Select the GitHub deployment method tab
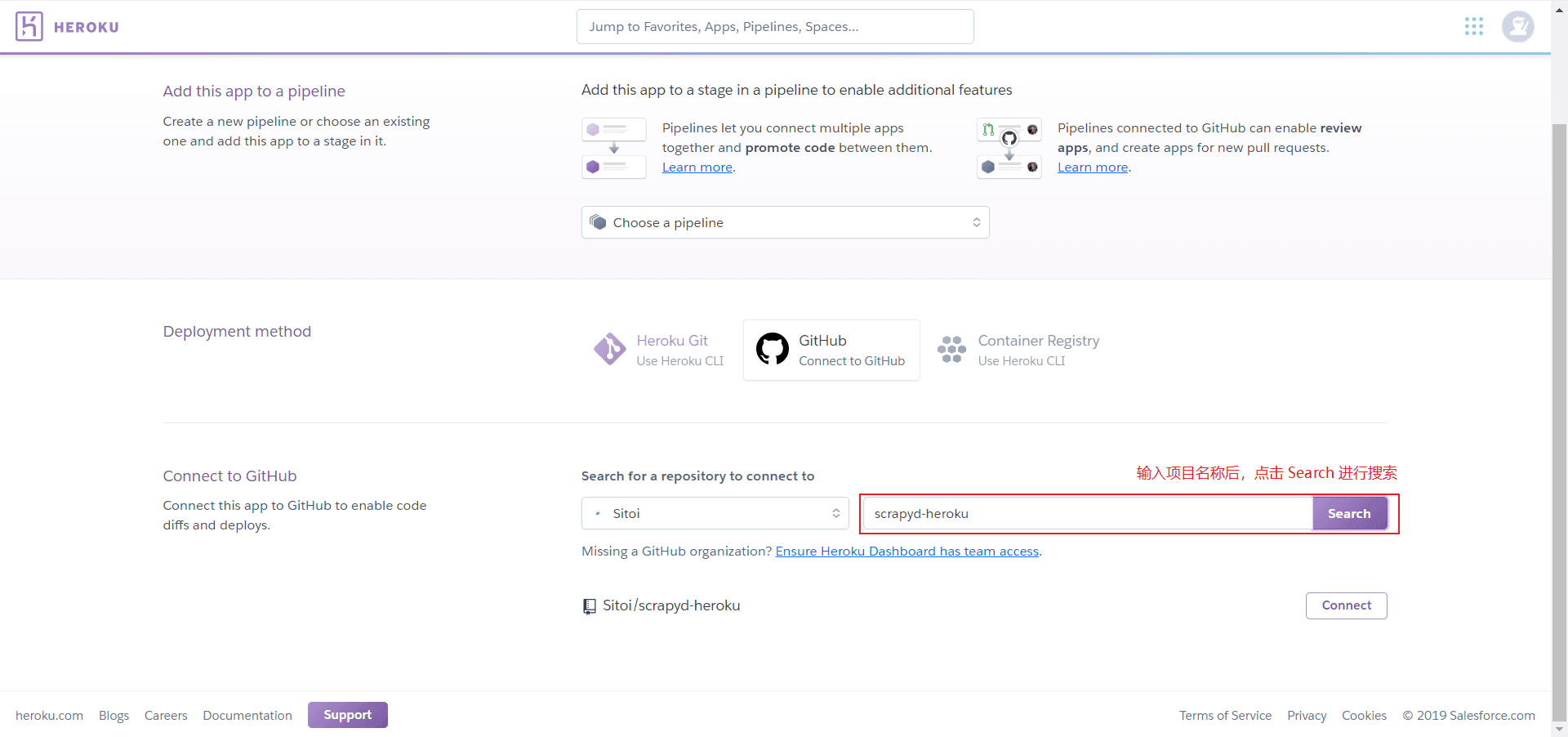This screenshot has width=1568, height=737. 831,350
